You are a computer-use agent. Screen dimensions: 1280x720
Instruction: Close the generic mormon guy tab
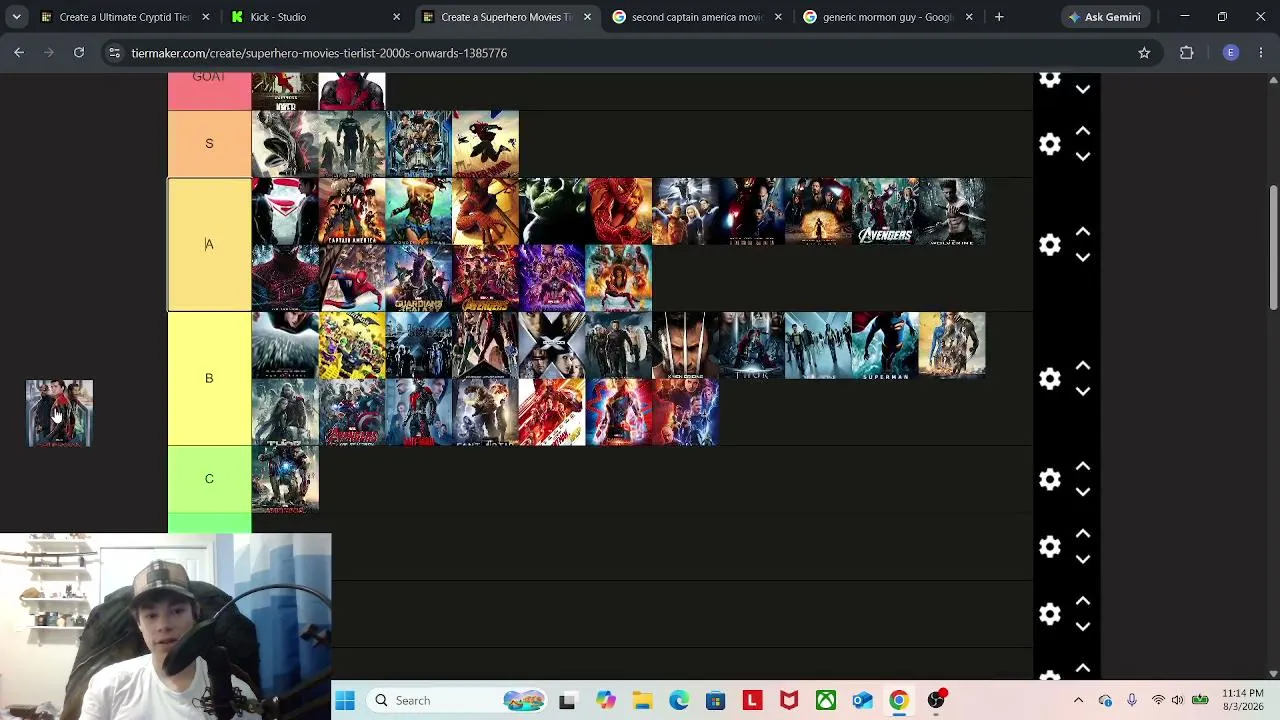[x=968, y=17]
